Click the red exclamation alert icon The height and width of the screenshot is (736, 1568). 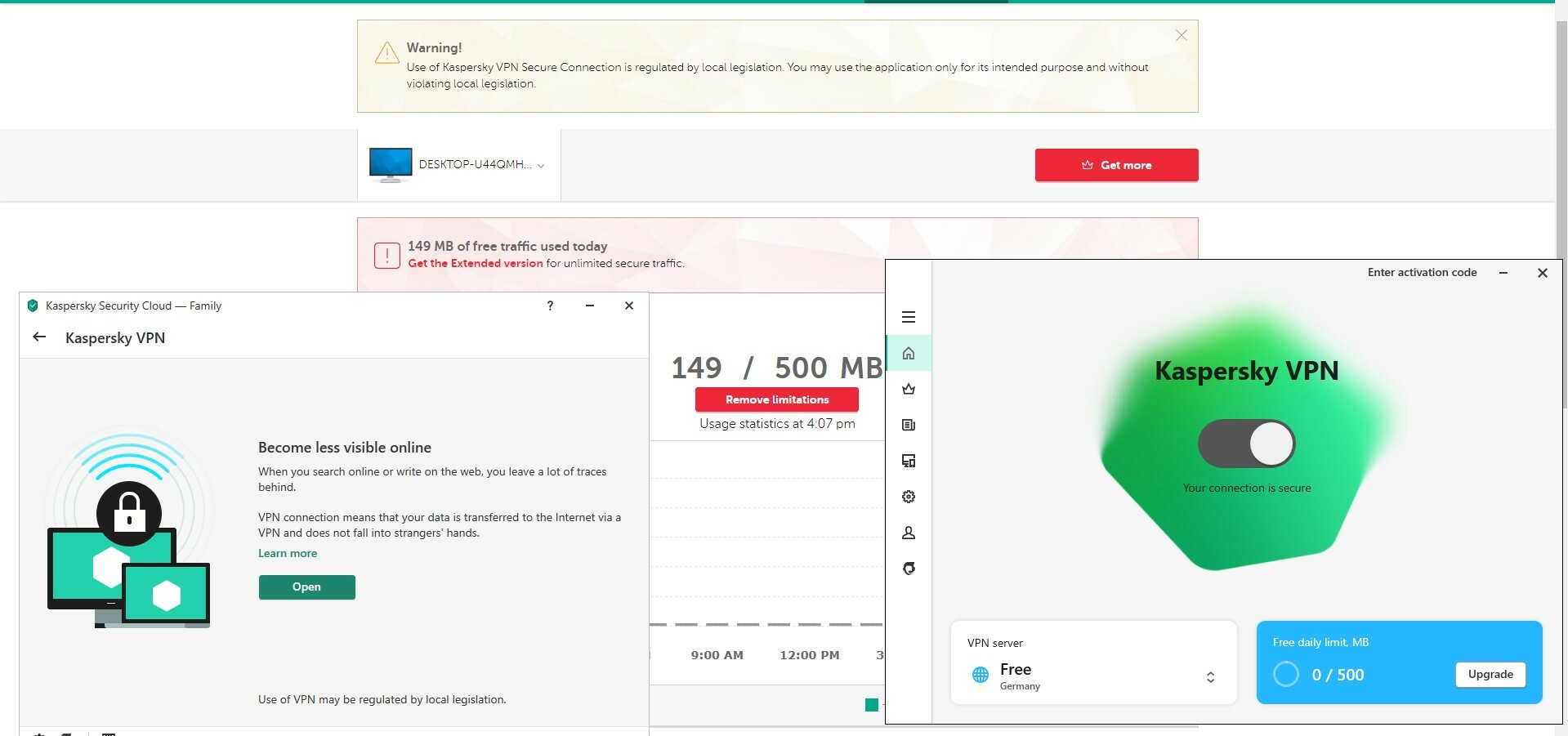(x=386, y=256)
